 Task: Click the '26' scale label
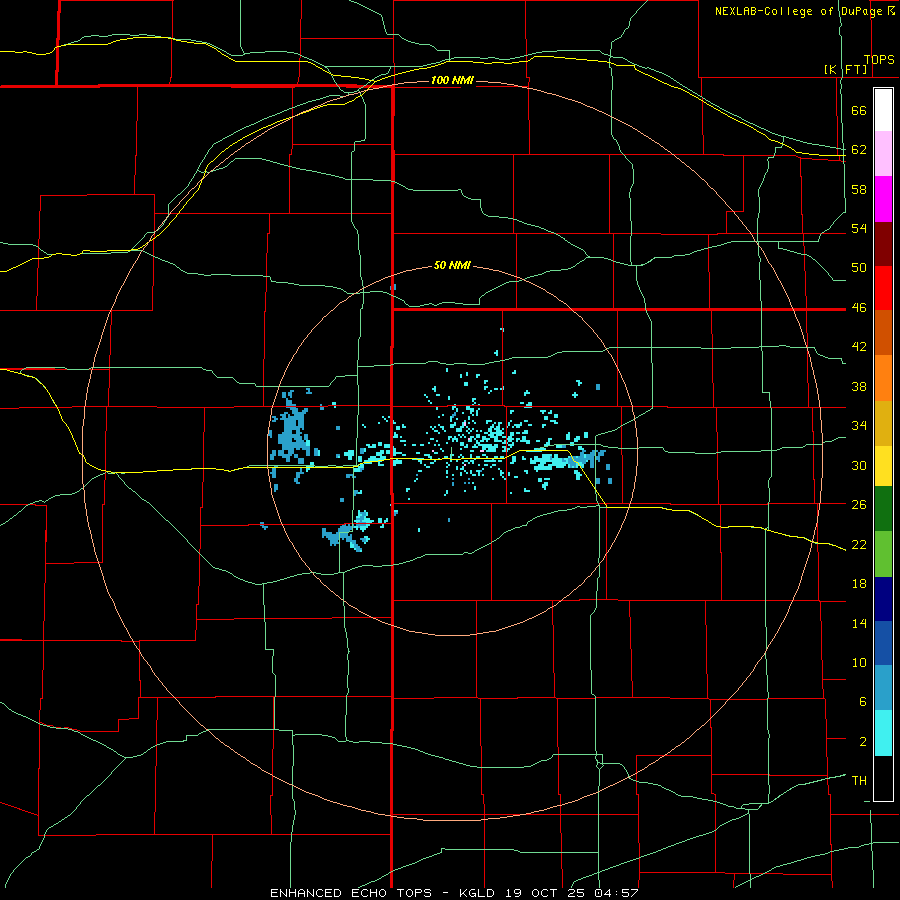click(x=859, y=505)
